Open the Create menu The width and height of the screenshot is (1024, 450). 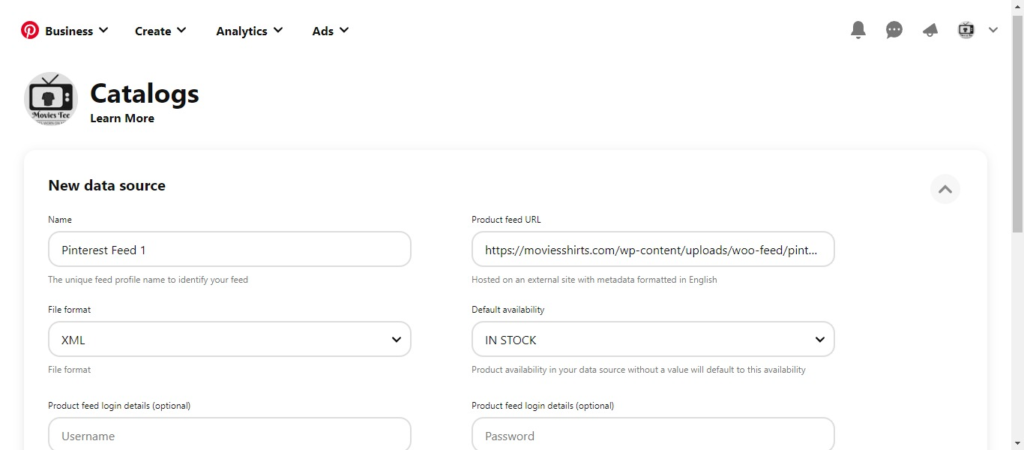coord(161,31)
